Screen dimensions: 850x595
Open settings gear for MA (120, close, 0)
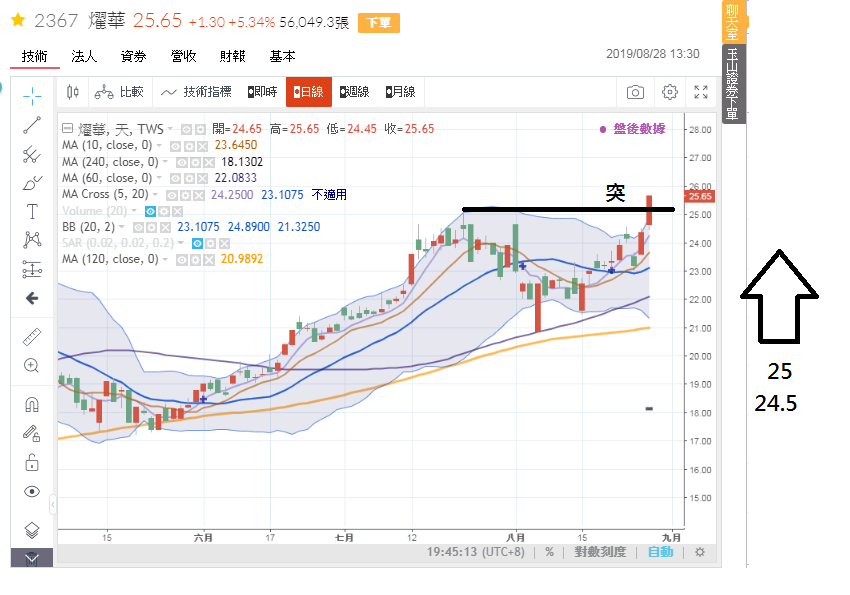195,260
